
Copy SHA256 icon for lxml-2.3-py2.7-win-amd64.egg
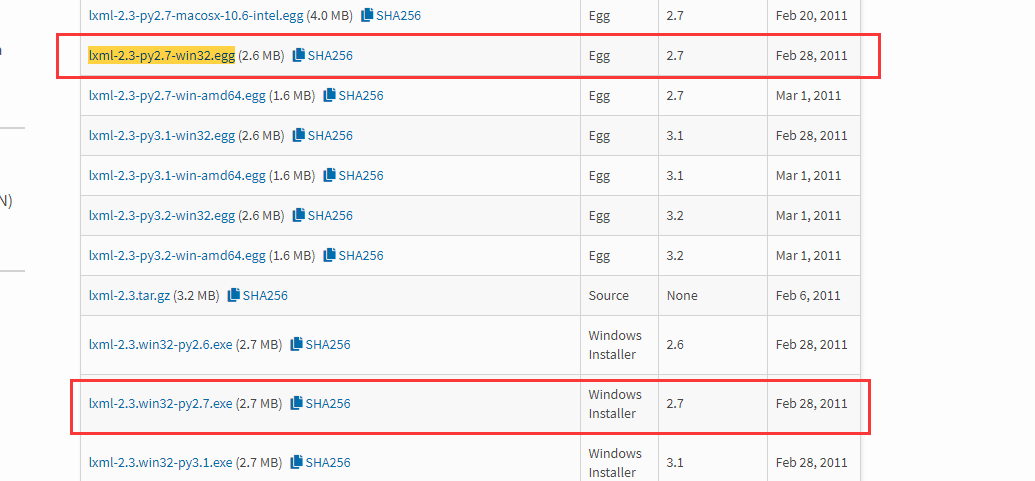[329, 96]
